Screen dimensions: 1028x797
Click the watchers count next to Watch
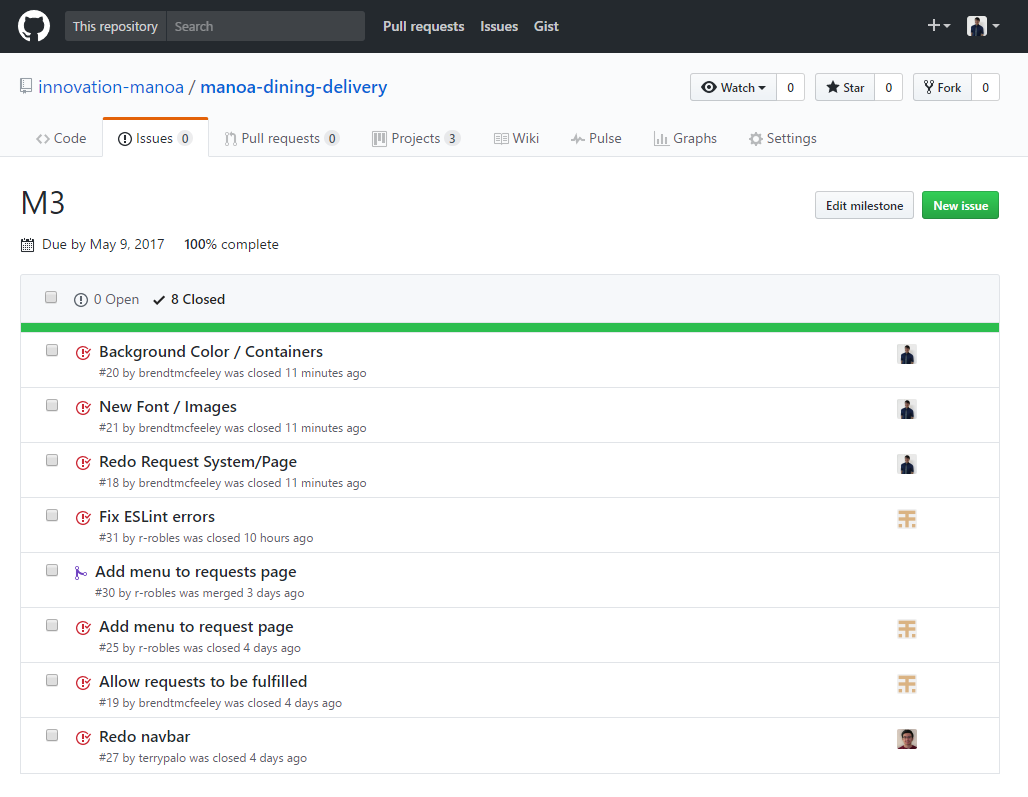(791, 87)
